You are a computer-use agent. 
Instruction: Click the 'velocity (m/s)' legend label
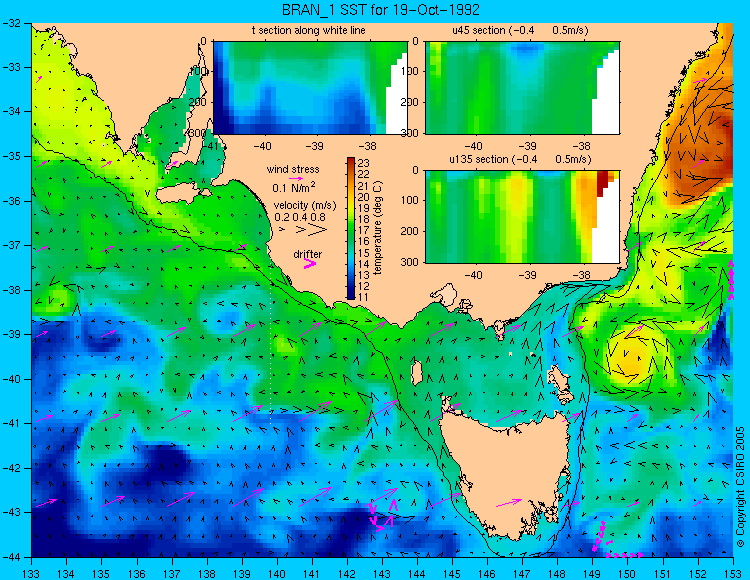coord(305,206)
